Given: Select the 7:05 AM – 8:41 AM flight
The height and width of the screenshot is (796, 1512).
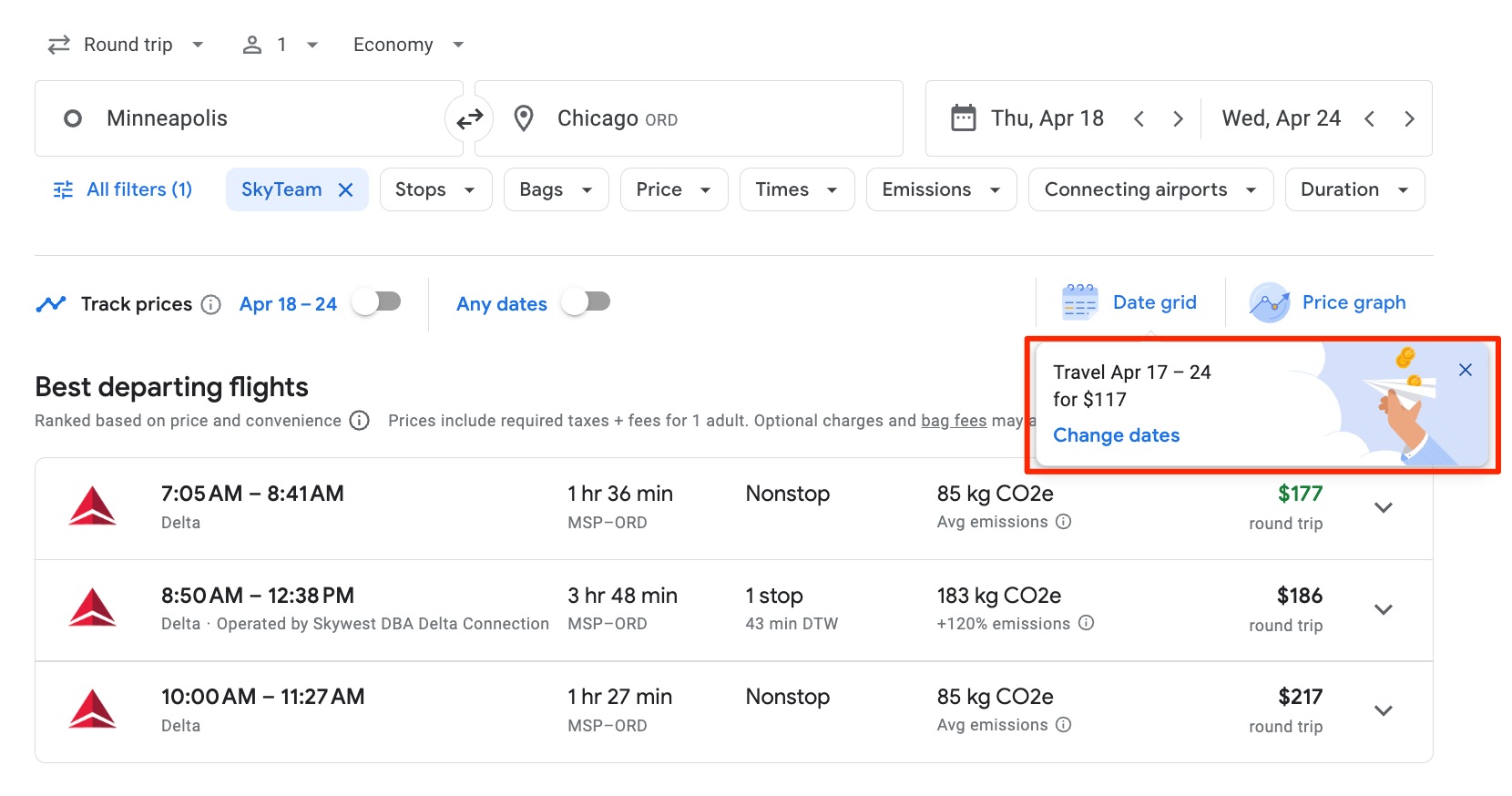Looking at the screenshot, I should click(733, 508).
